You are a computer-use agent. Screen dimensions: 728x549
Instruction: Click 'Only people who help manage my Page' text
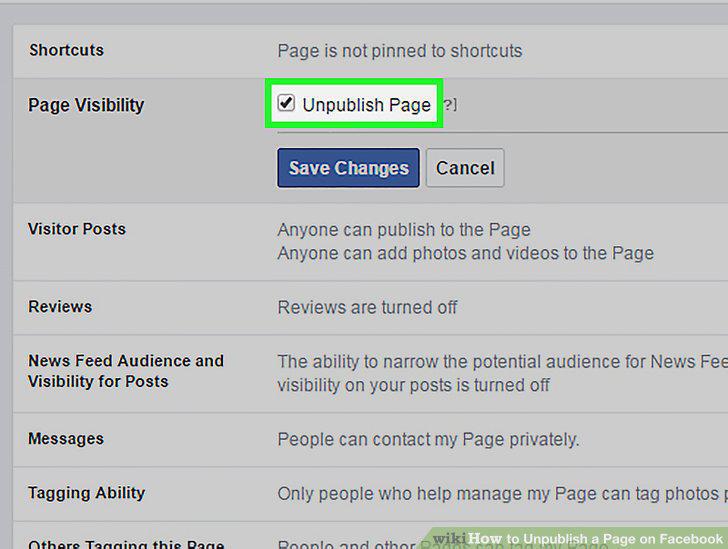click(502, 494)
